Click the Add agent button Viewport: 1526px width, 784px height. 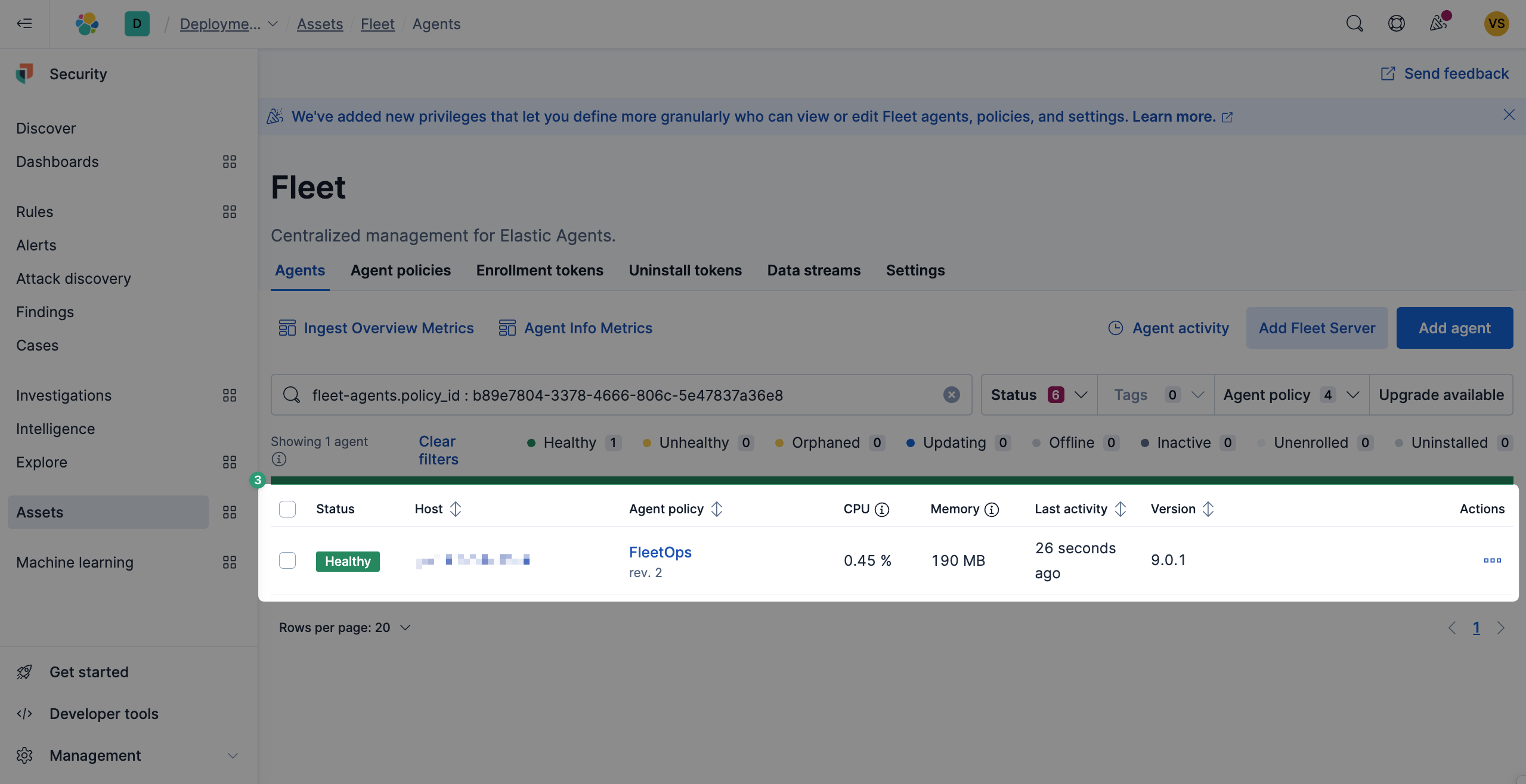point(1454,328)
